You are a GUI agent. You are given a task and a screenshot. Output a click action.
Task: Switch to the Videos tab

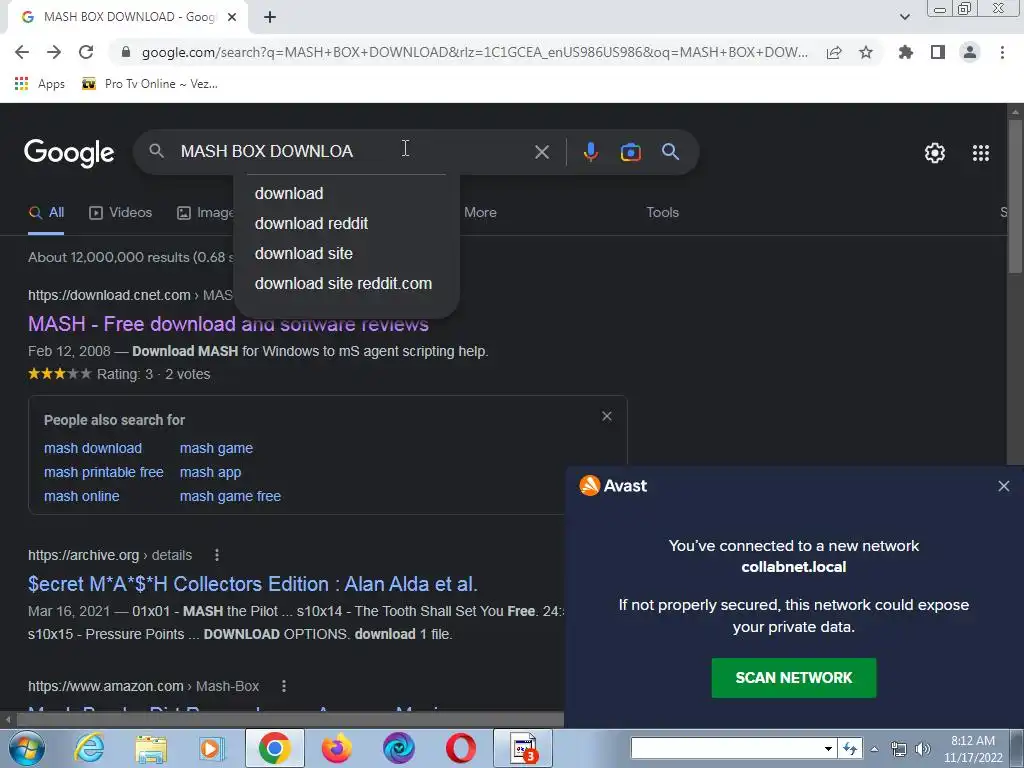(x=120, y=212)
